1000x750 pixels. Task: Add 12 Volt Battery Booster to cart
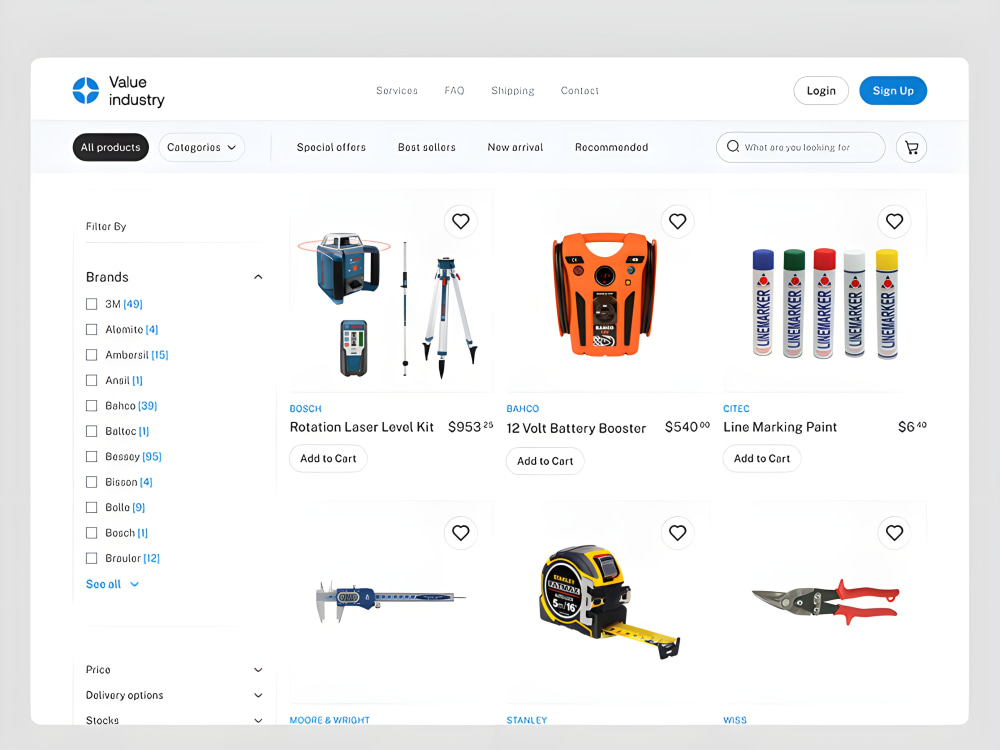545,461
